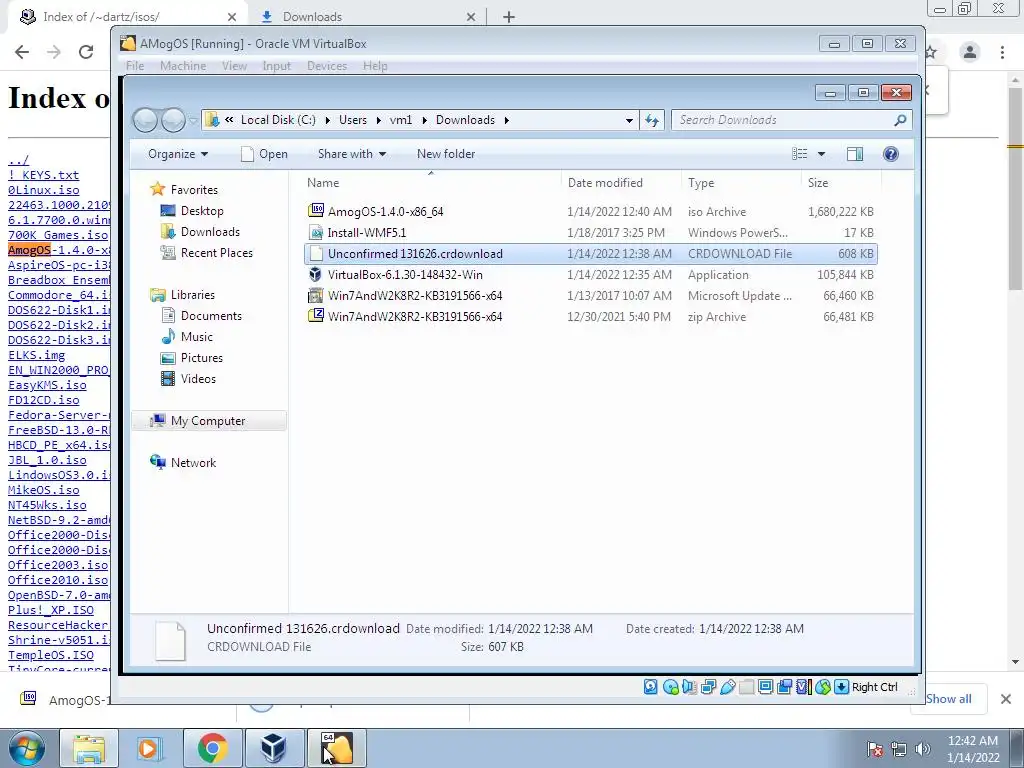The height and width of the screenshot is (768, 1024).
Task: Click VirtualBox audio status icon
Action: click(689, 686)
